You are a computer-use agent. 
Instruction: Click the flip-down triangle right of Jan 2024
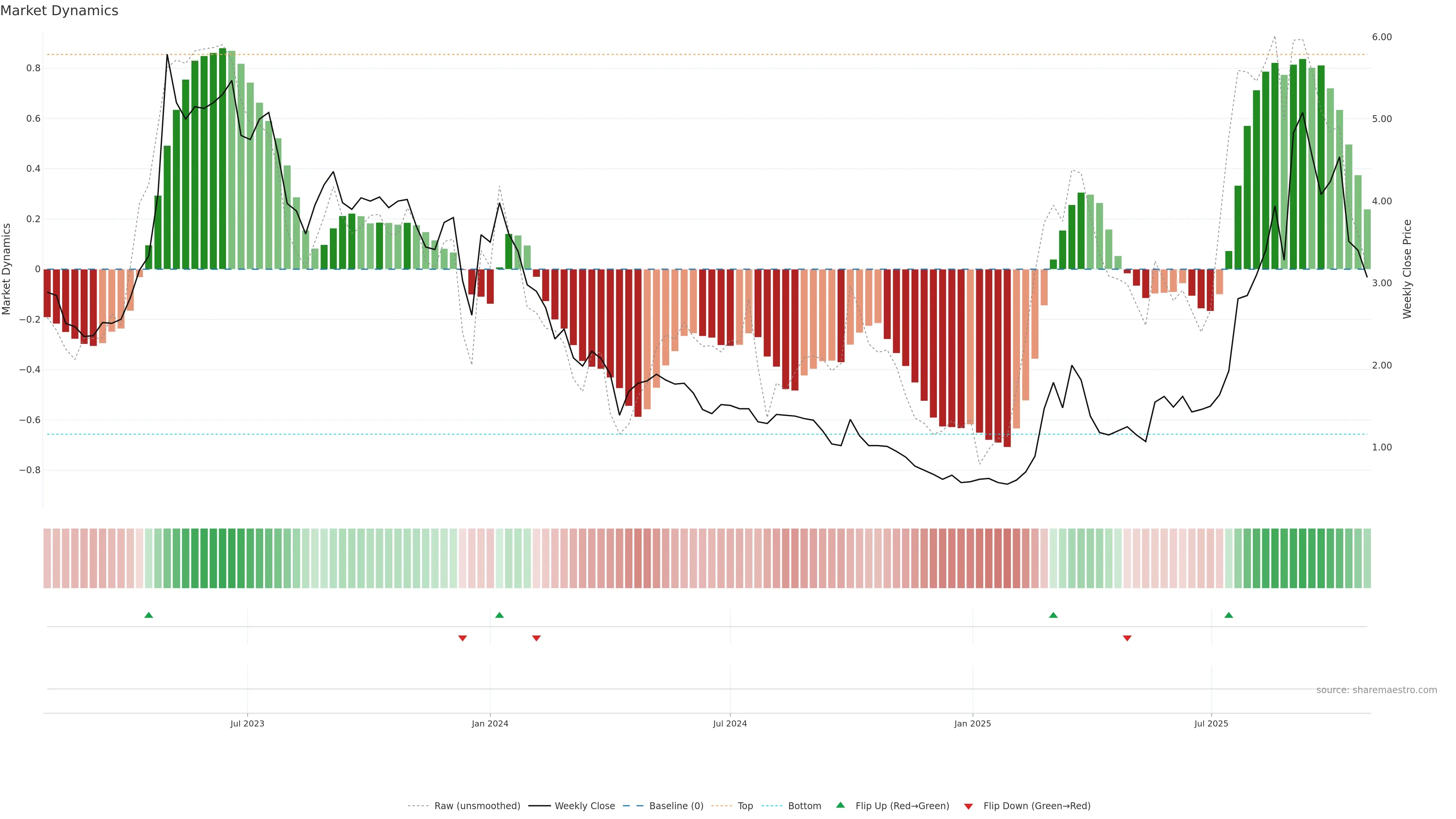coord(537,638)
